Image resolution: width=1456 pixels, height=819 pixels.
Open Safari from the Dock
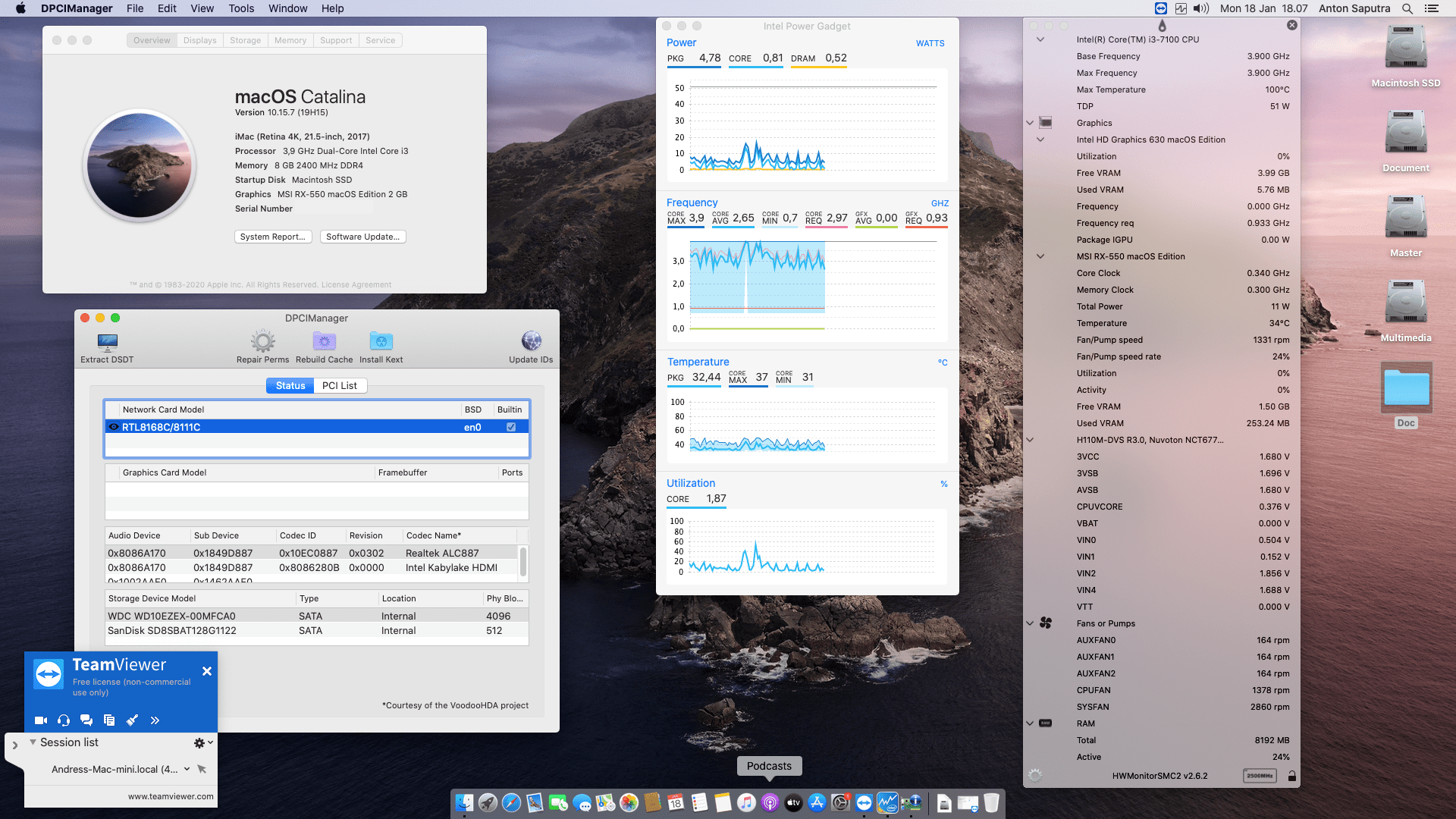click(x=512, y=802)
